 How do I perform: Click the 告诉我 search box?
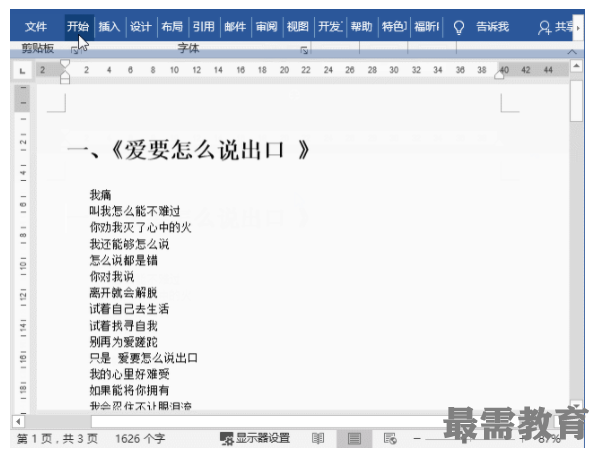point(492,27)
